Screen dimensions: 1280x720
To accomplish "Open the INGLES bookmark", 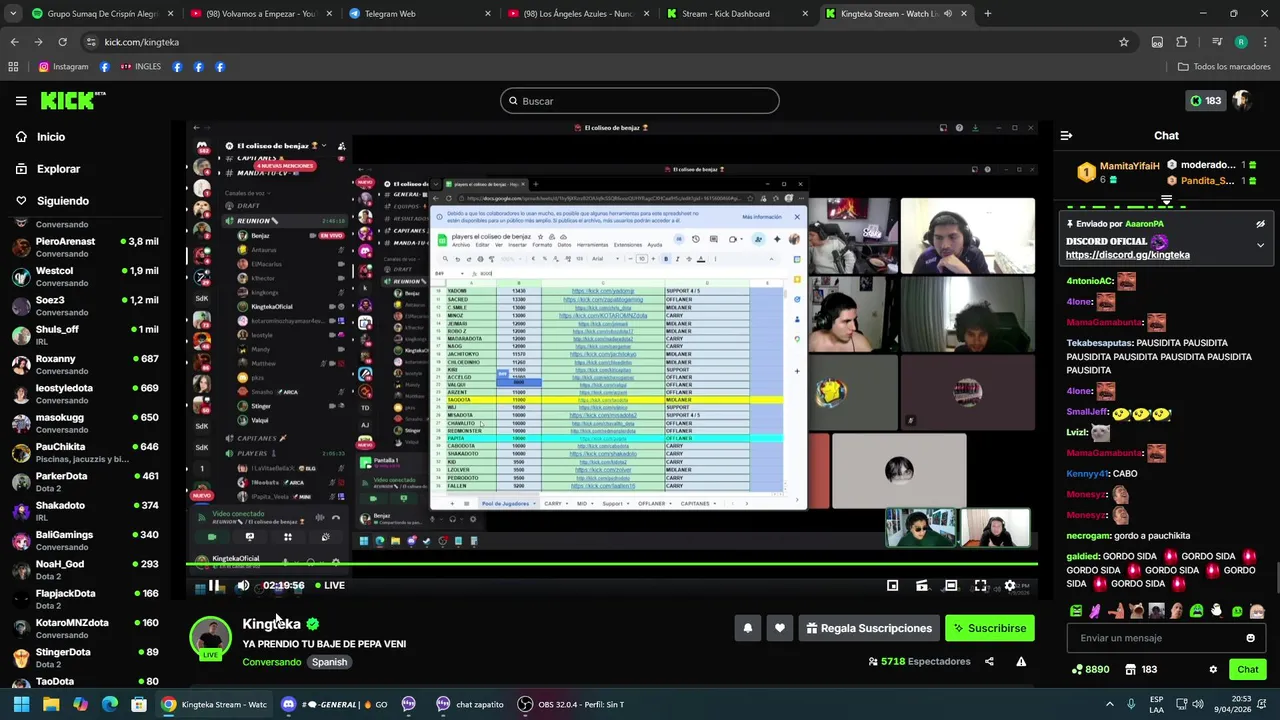I will click(141, 67).
